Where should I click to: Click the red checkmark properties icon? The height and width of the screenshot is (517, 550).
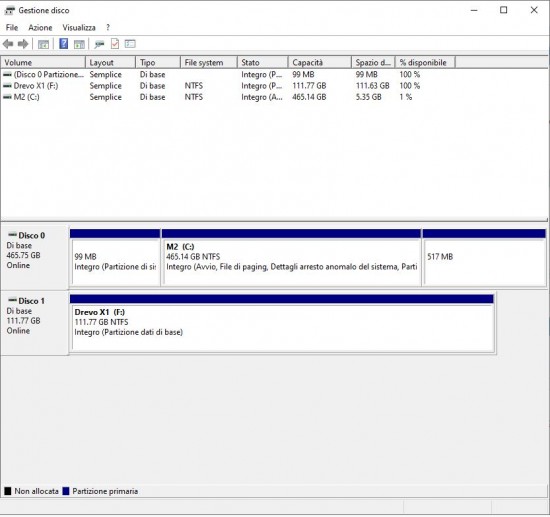(x=115, y=44)
